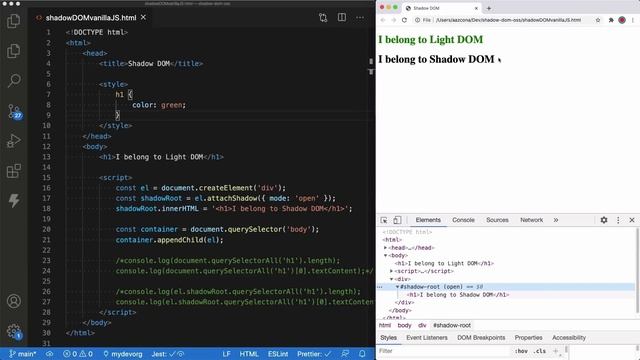Toggle the :hov element state panel
The image size is (640, 360).
click(521, 351)
